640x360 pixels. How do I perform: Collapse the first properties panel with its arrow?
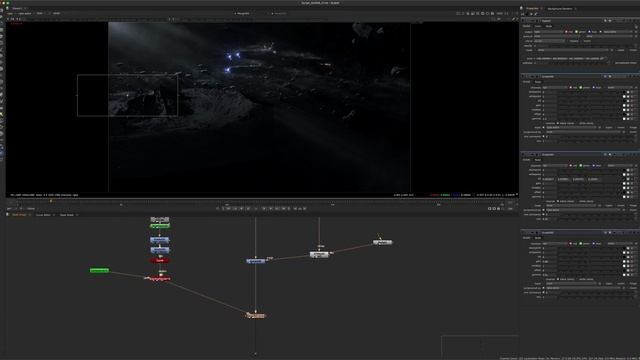tap(524, 21)
